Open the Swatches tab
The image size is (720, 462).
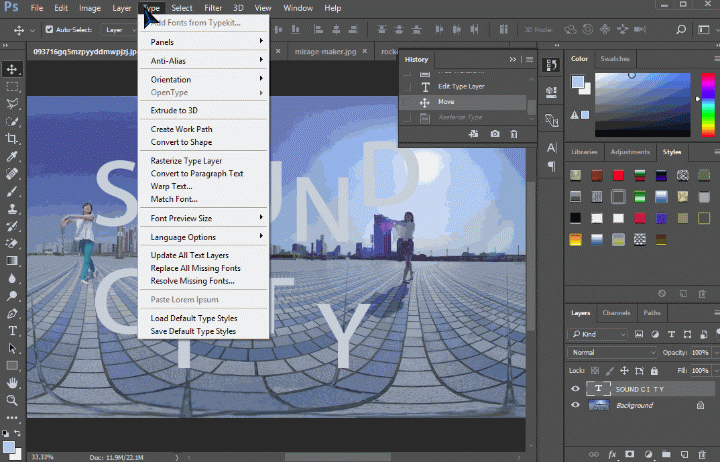pyautogui.click(x=614, y=59)
